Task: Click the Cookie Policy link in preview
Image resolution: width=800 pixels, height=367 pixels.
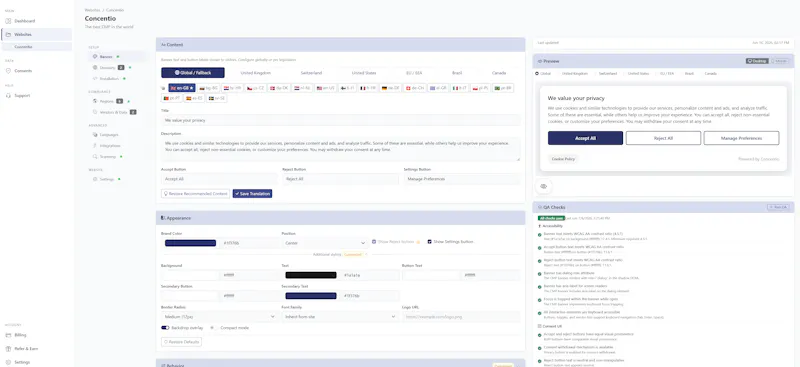Action: (x=563, y=159)
